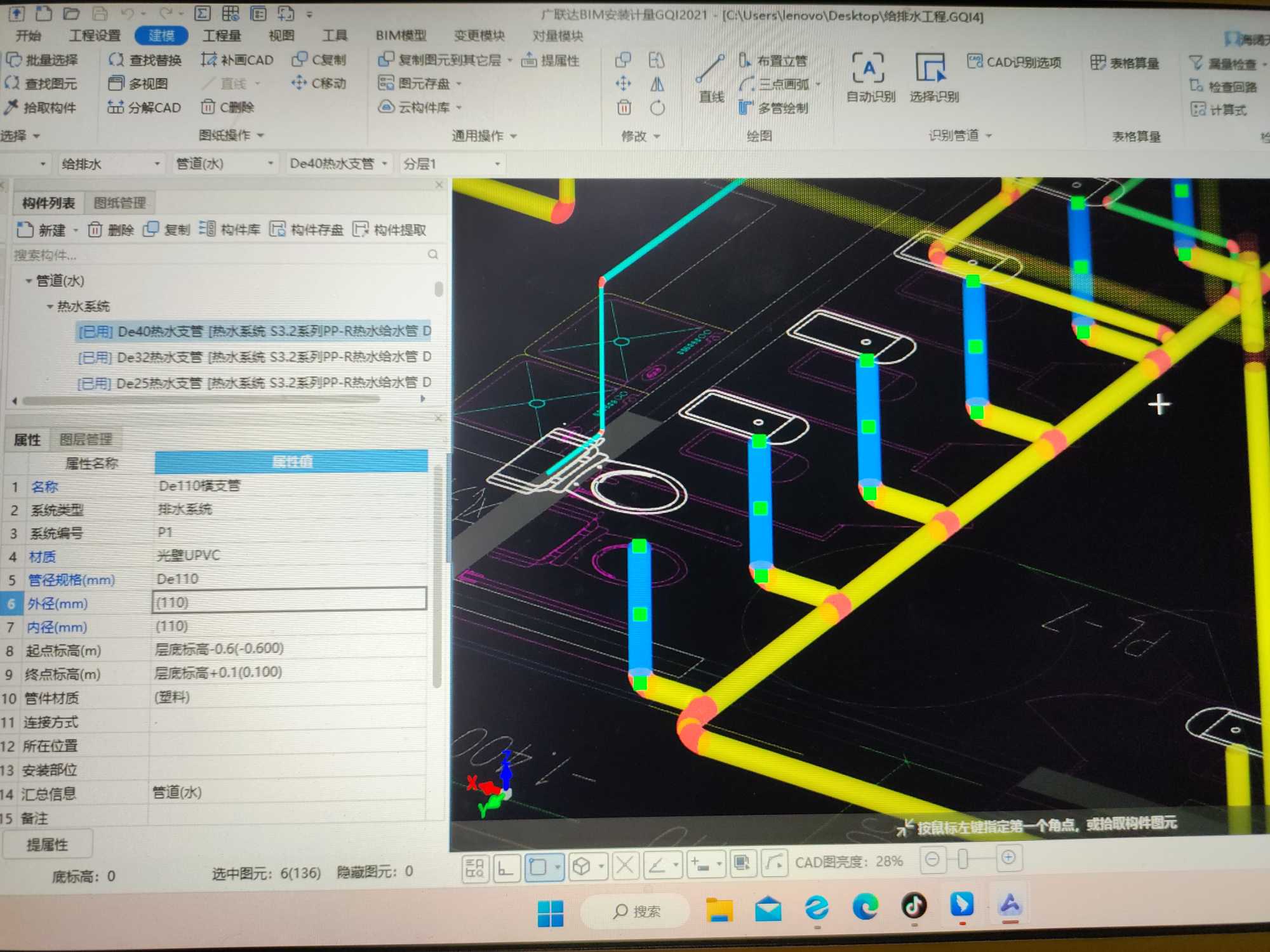
Task: Select De25热水支管 in the component tree
Action: 254,383
